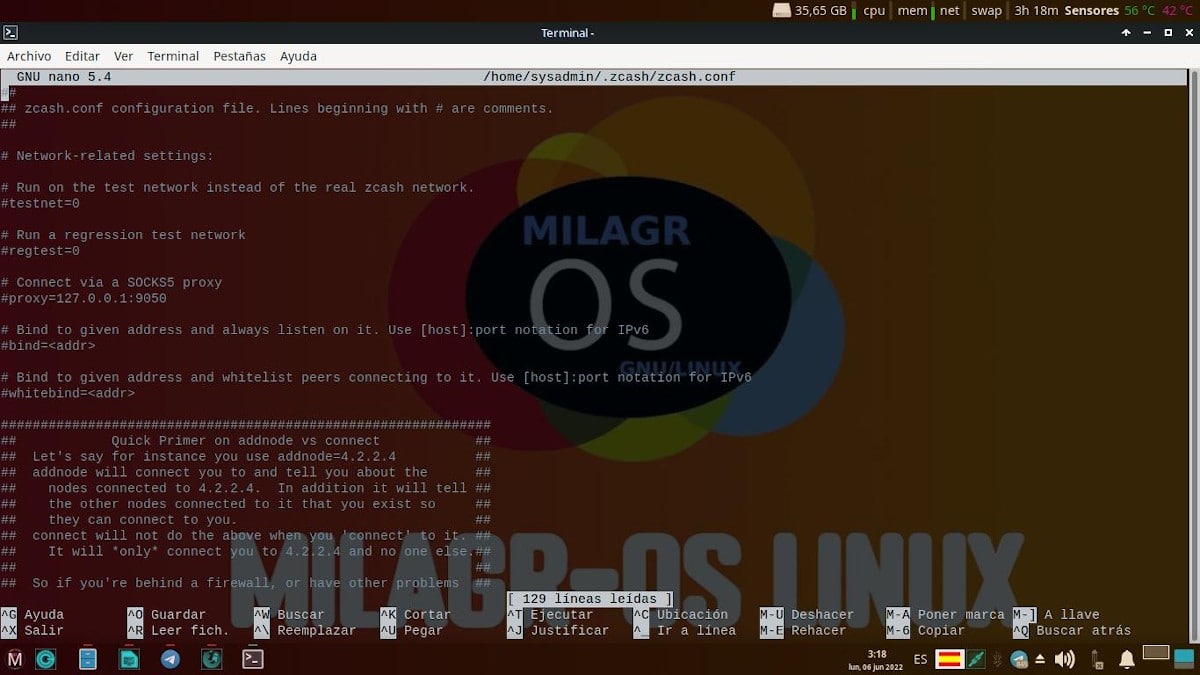Click the ^Q Buscar atrás shortcut
1200x675 pixels.
coord(1072,631)
